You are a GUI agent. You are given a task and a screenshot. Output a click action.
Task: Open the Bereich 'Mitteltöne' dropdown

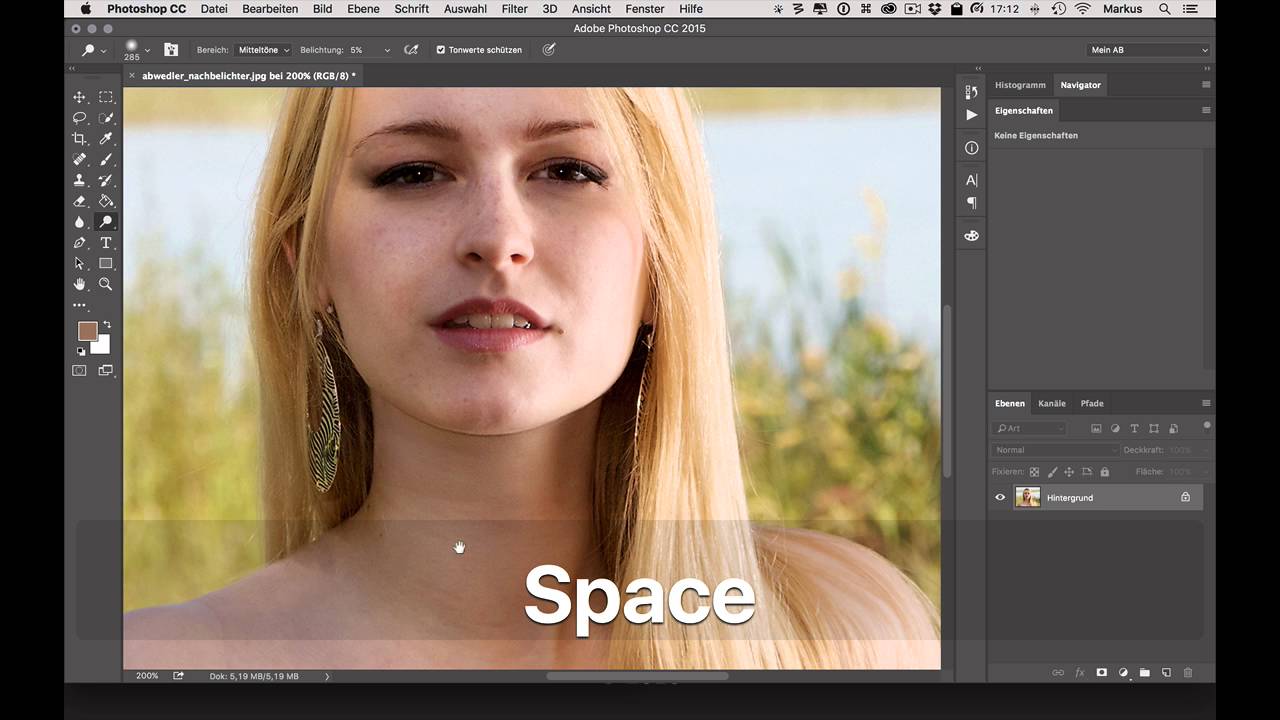pos(264,50)
